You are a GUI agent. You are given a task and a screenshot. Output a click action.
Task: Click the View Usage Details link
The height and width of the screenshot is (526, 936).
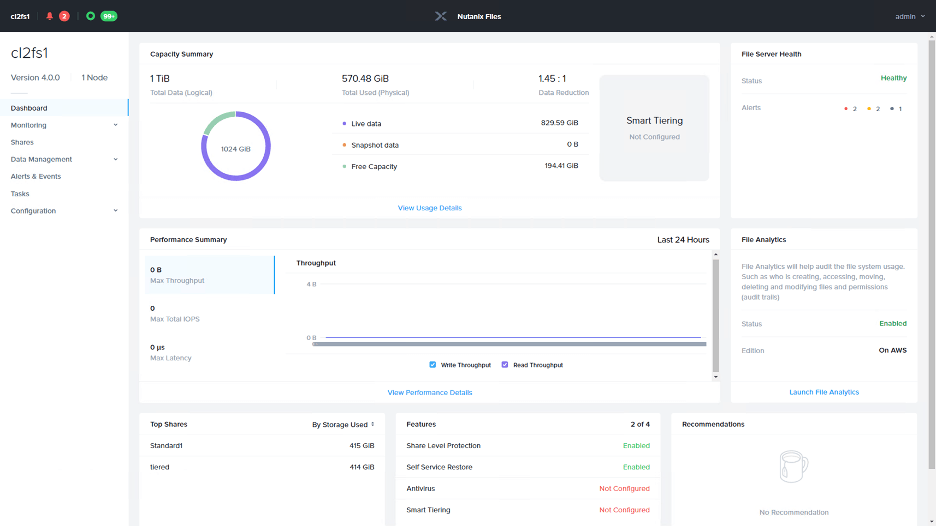[430, 208]
